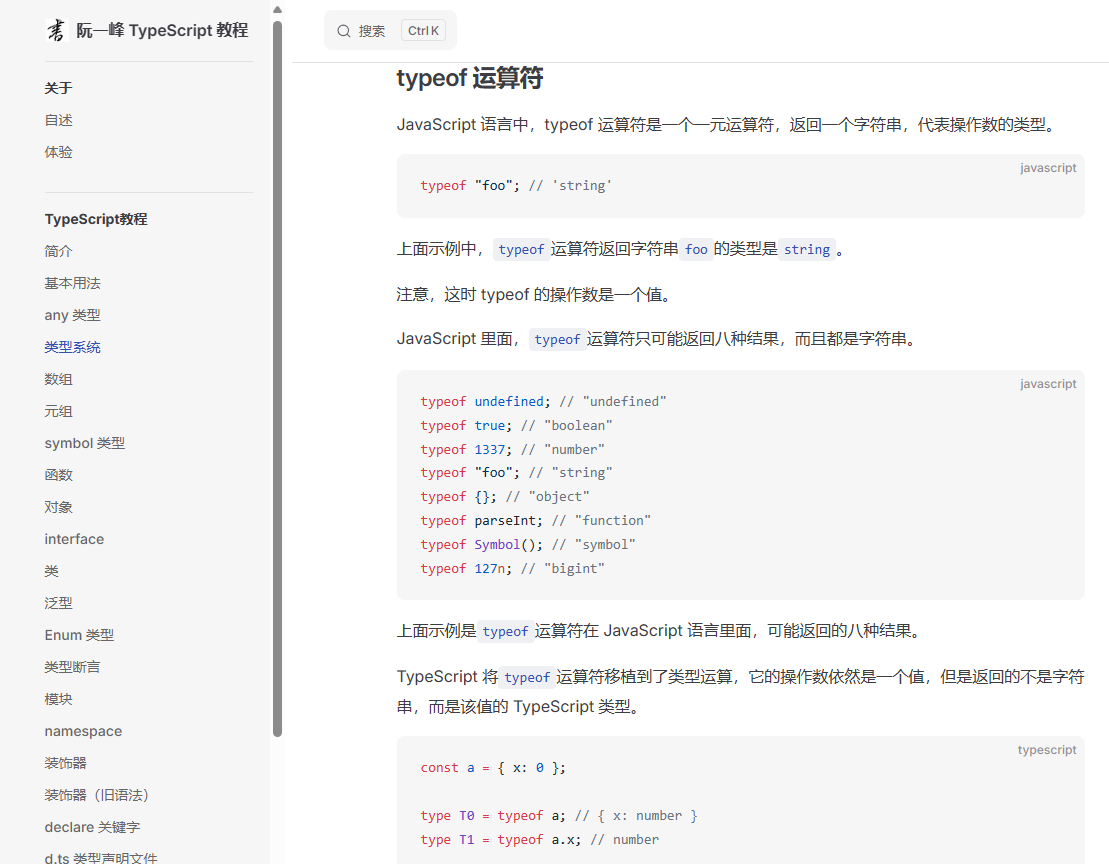
Task: Click the second javascript code label
Action: [1047, 383]
